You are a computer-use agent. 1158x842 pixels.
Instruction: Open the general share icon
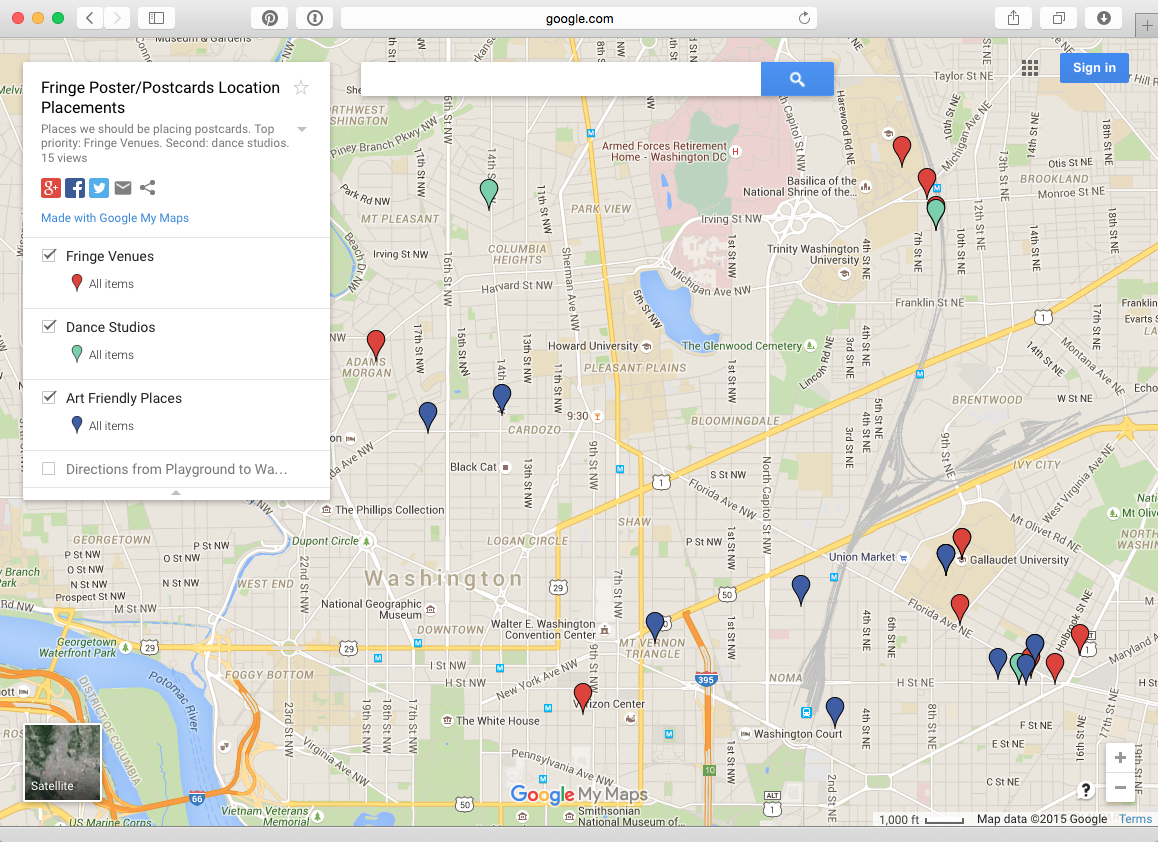click(148, 188)
